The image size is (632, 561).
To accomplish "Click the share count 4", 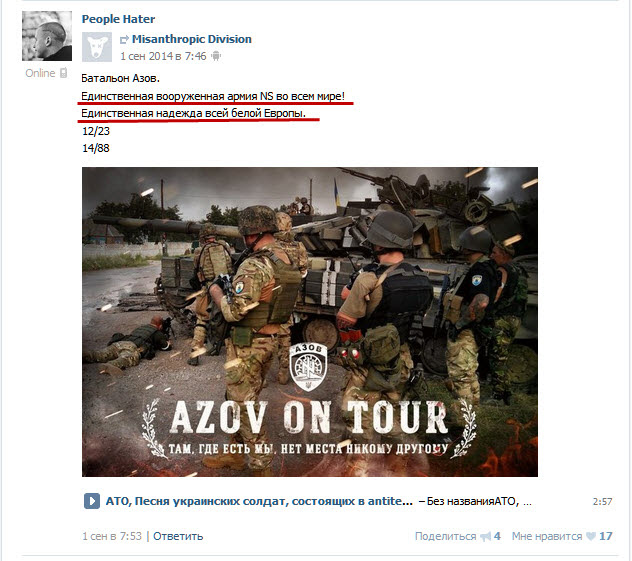I will [497, 536].
